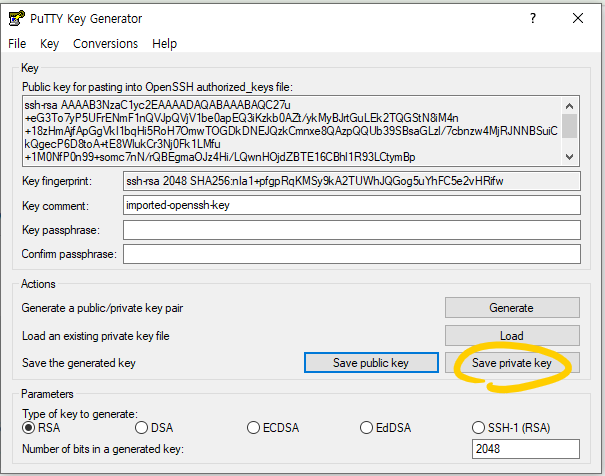Click the public key scrollbar thumb

(569, 126)
